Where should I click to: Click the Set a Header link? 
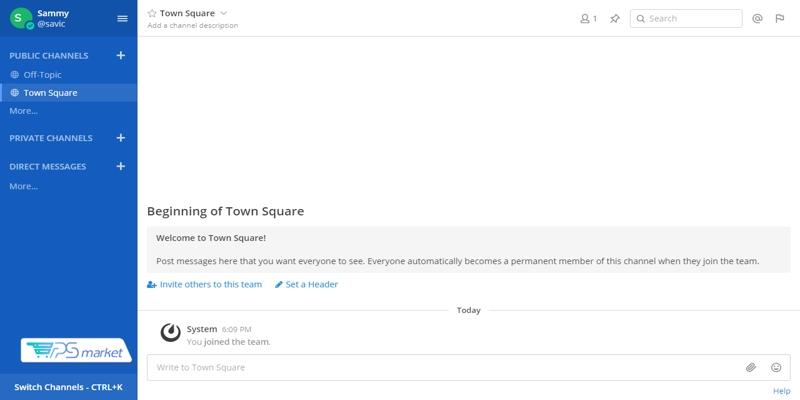pos(307,284)
